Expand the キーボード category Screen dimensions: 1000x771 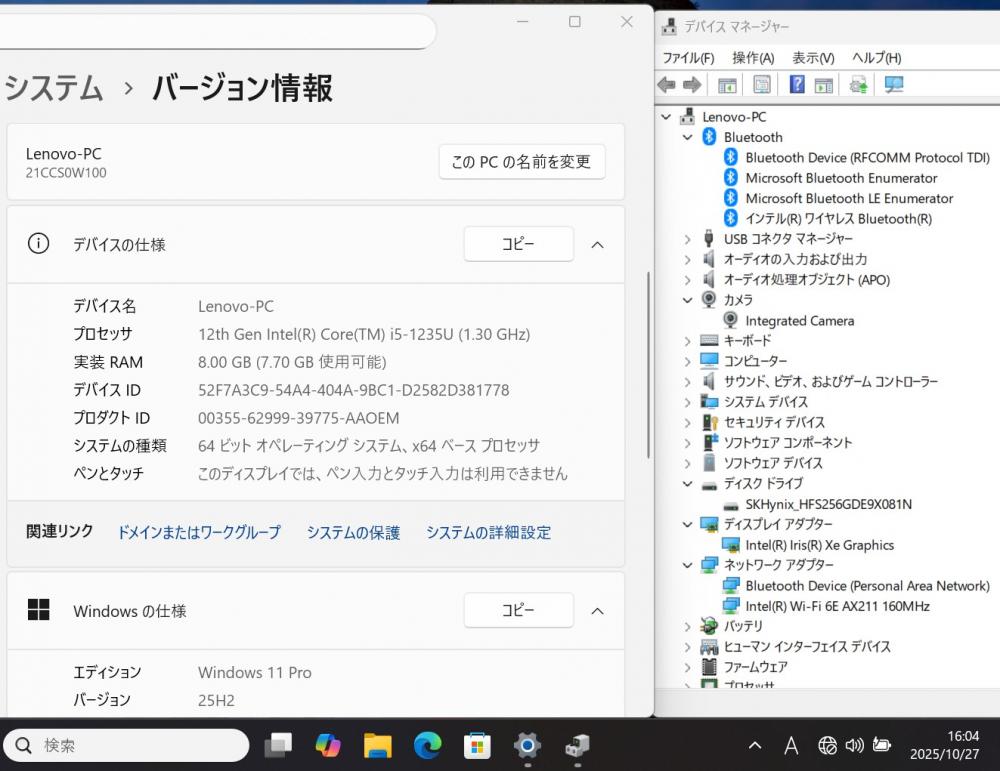pos(687,341)
